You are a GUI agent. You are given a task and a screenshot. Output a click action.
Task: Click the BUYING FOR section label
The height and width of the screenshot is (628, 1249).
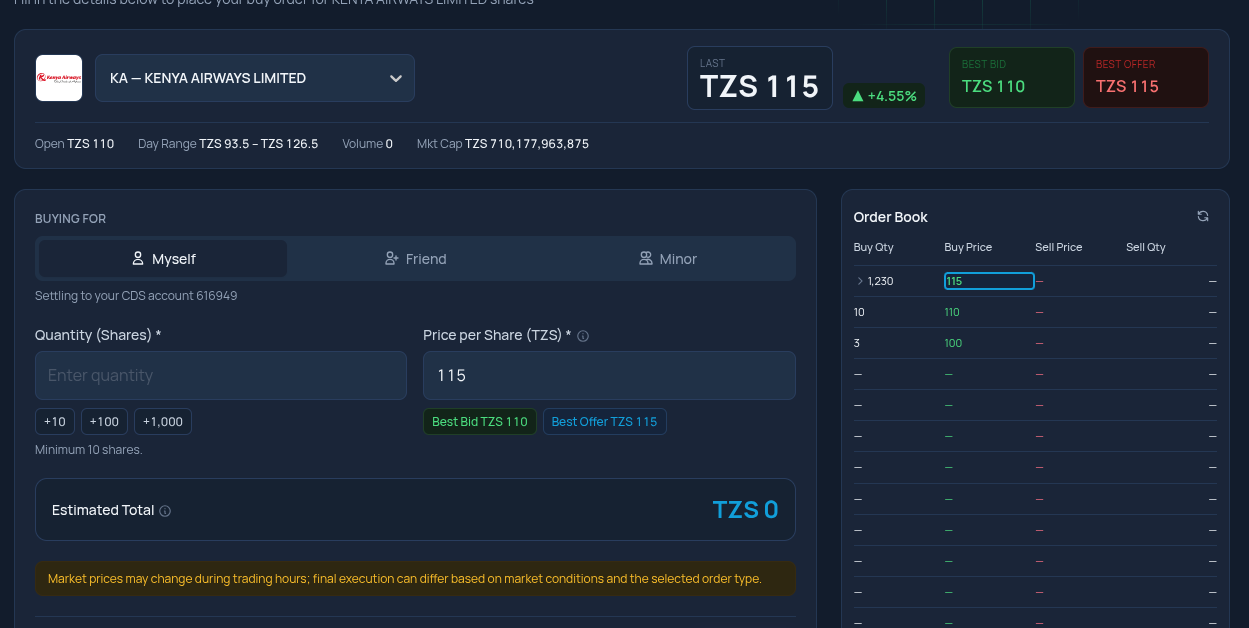[x=71, y=219]
